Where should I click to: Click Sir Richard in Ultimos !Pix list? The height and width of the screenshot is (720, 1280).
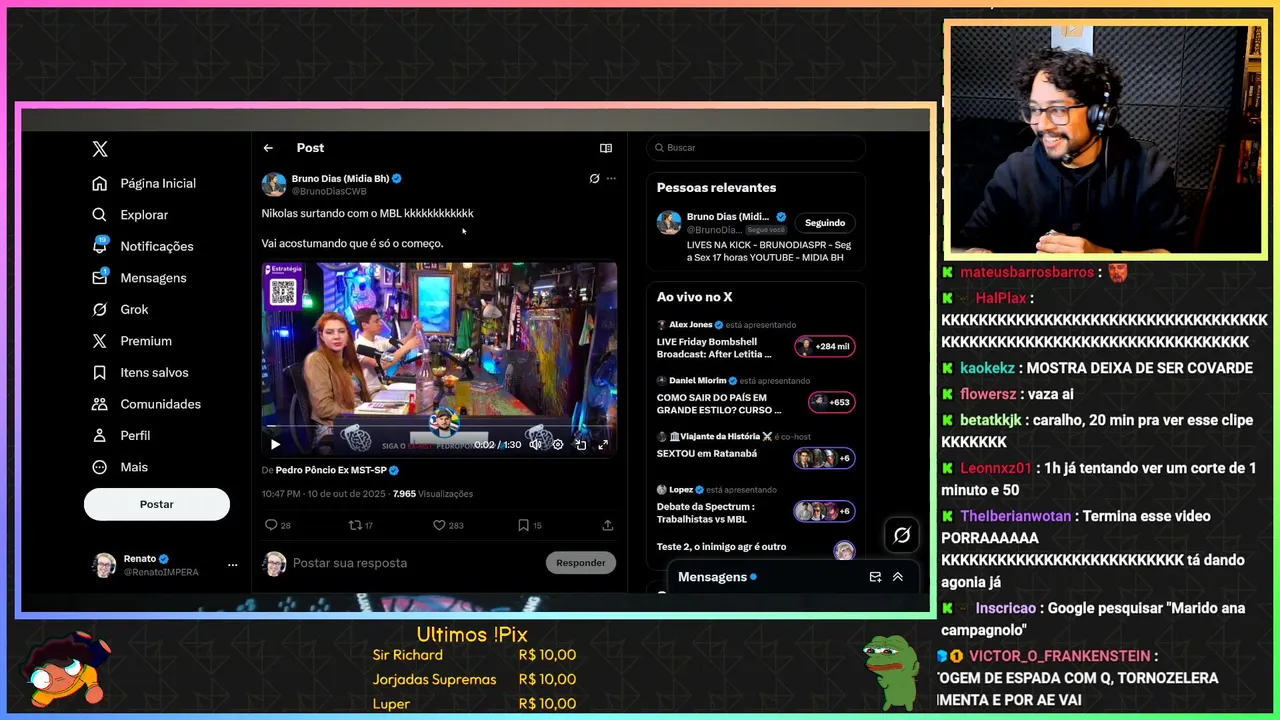407,655
